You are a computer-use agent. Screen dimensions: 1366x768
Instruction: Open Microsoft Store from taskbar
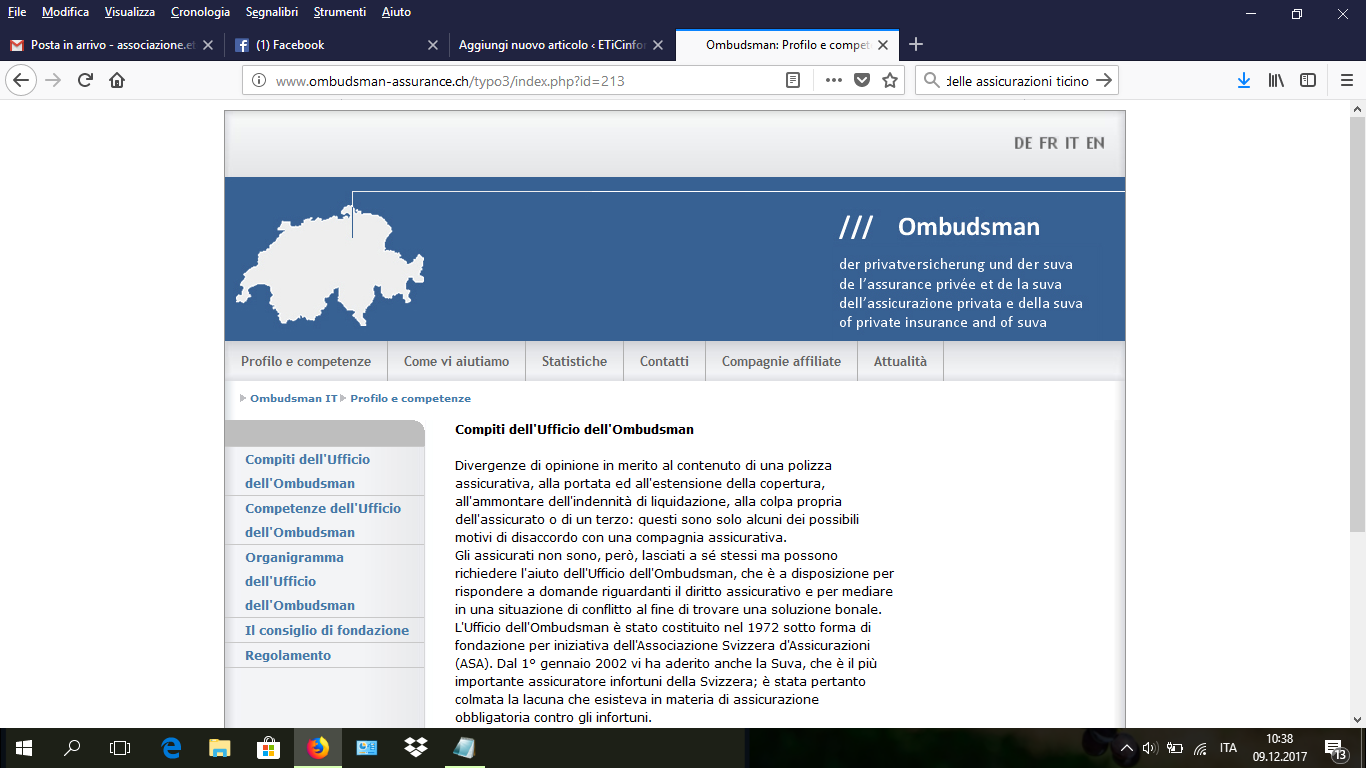tap(267, 747)
